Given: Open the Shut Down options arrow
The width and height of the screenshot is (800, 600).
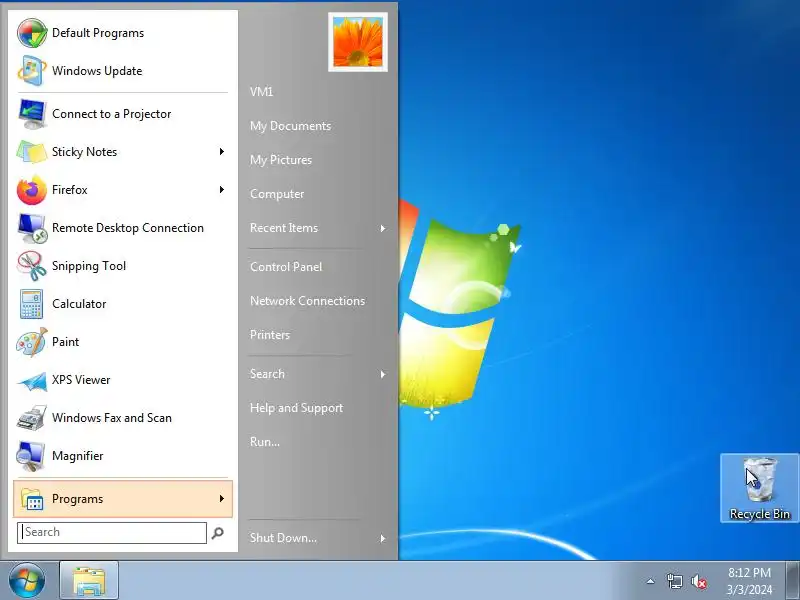Looking at the screenshot, I should coord(383,538).
